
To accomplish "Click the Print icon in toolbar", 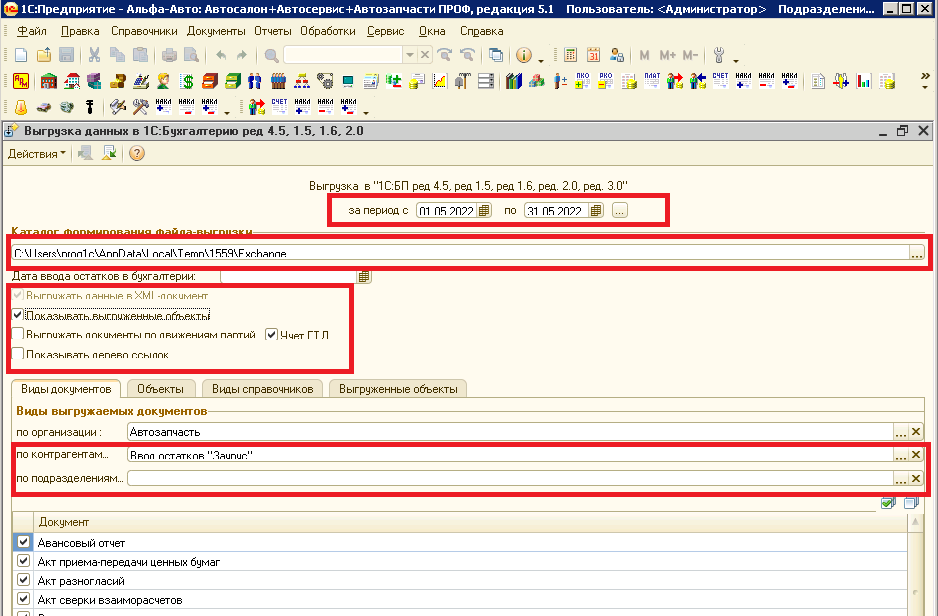I will [x=169, y=56].
